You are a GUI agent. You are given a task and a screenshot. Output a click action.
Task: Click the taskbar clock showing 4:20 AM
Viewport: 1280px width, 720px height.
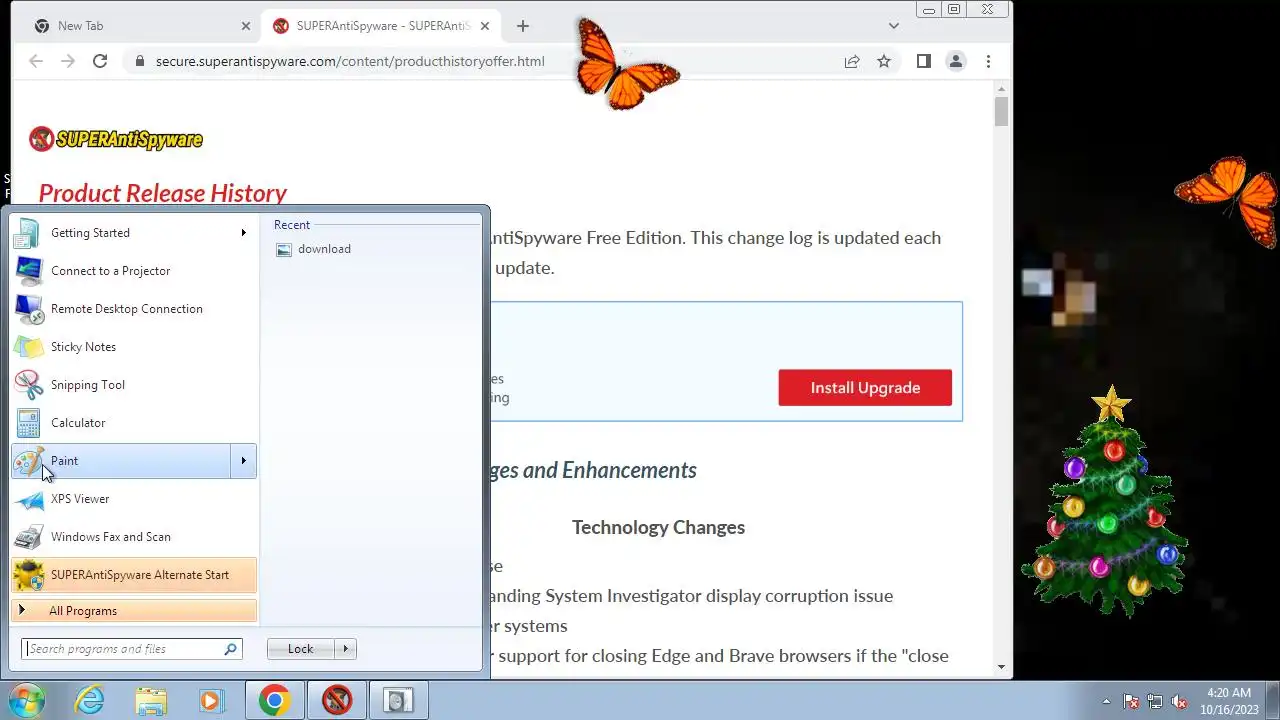(x=1229, y=701)
